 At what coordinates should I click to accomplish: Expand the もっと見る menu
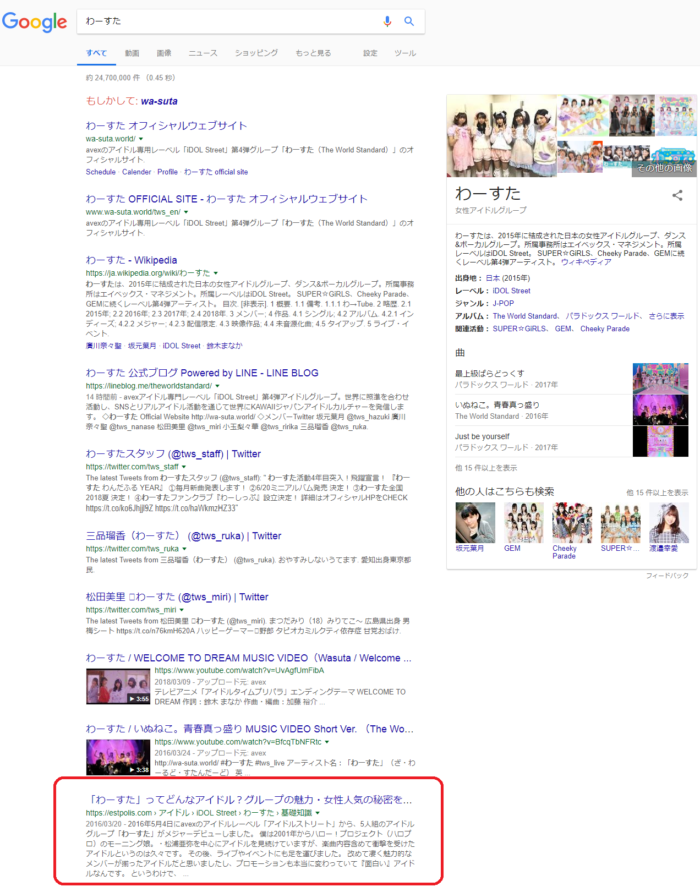point(313,53)
